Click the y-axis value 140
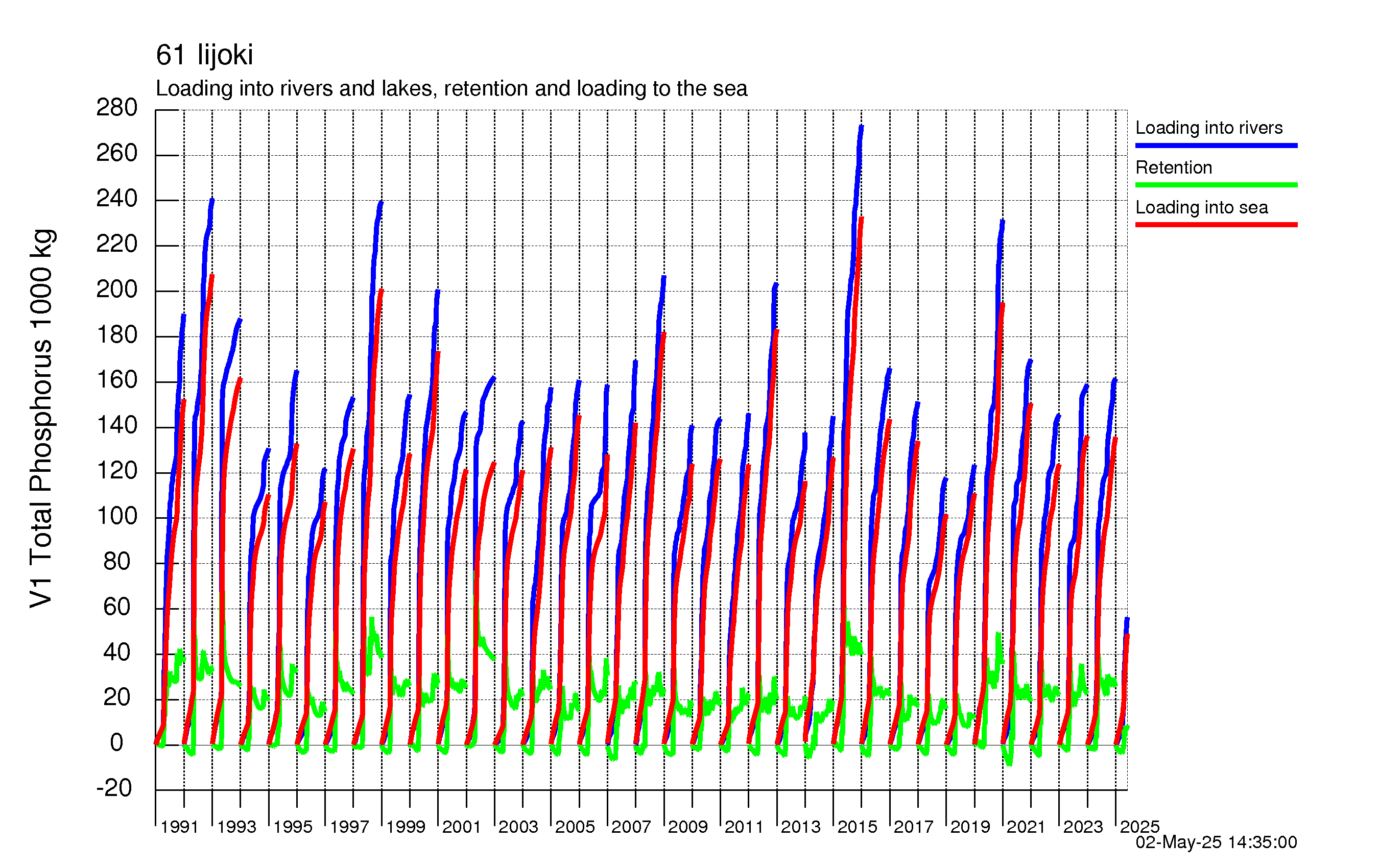Image resolution: width=1379 pixels, height=868 pixels. point(117,425)
